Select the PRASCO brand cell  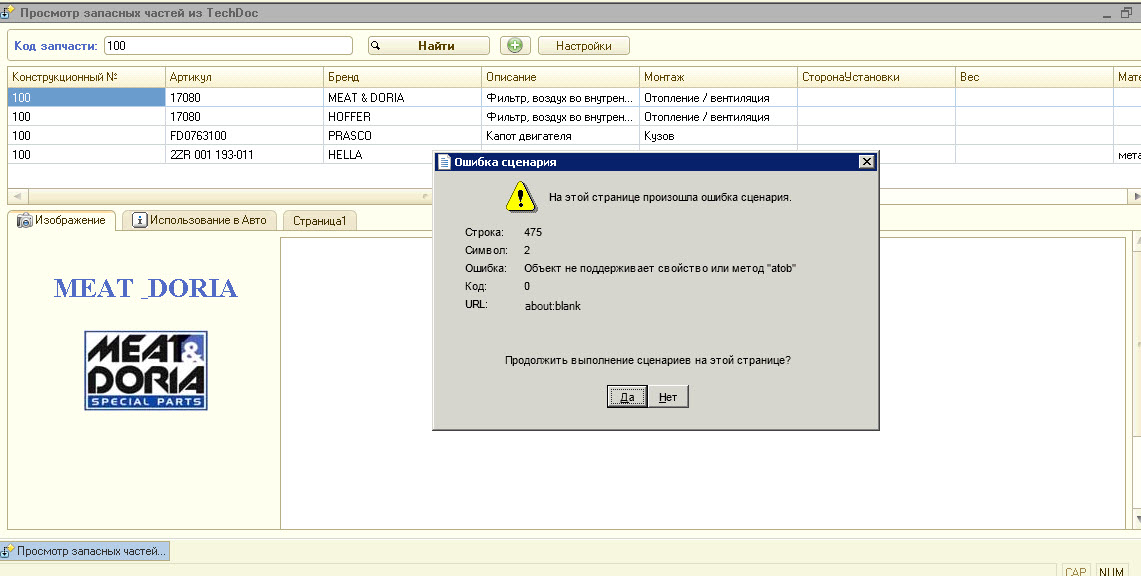[402, 135]
